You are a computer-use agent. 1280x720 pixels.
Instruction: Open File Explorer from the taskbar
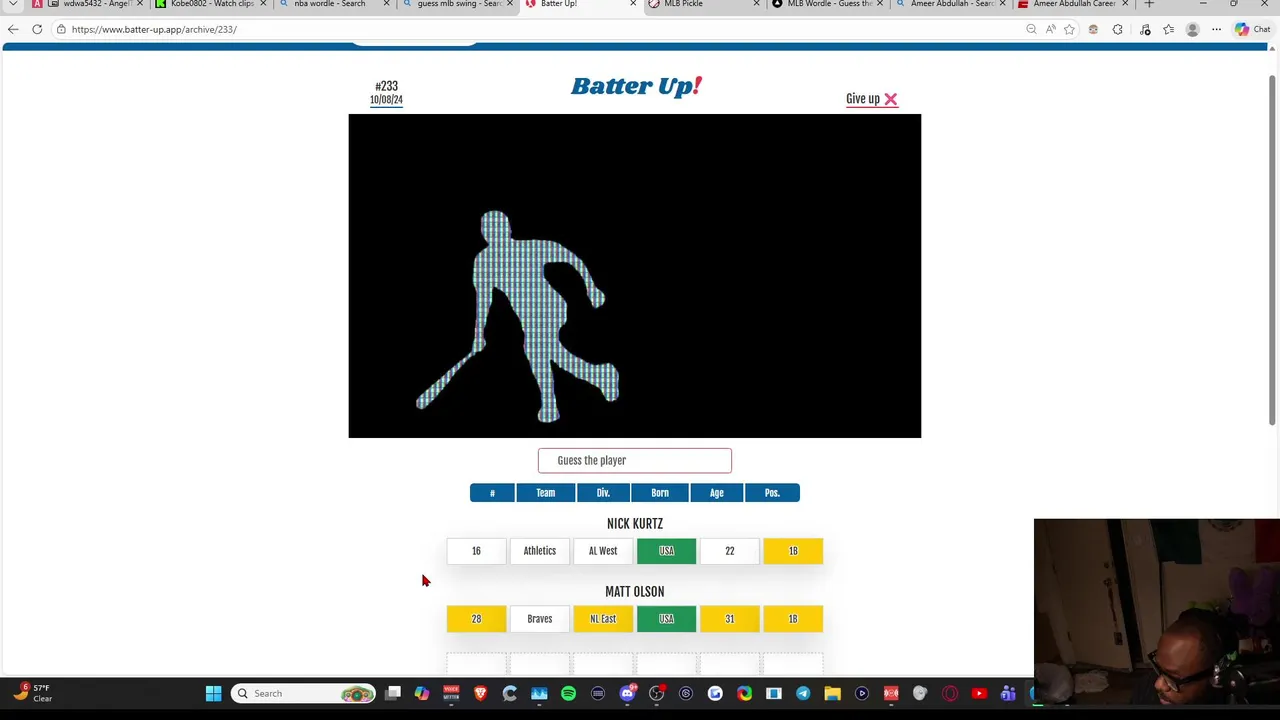[832, 693]
